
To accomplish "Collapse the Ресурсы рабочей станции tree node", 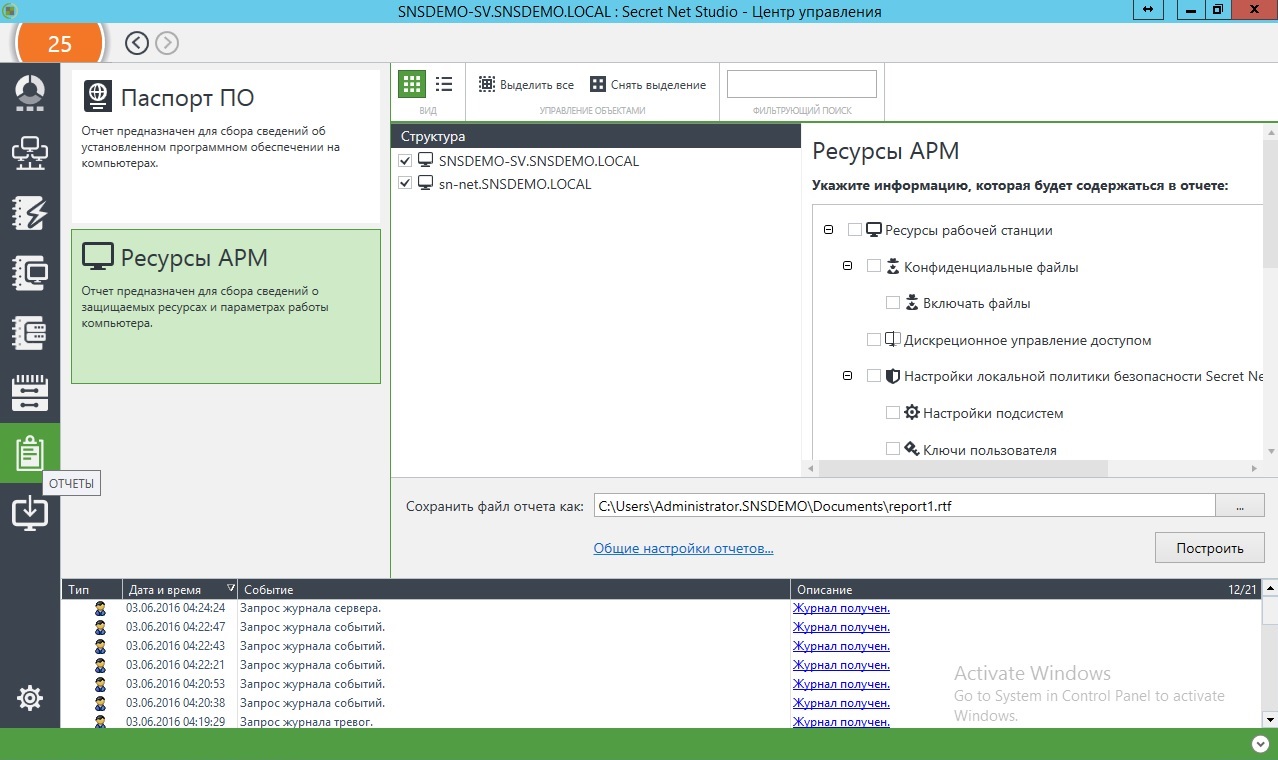I will [828, 230].
